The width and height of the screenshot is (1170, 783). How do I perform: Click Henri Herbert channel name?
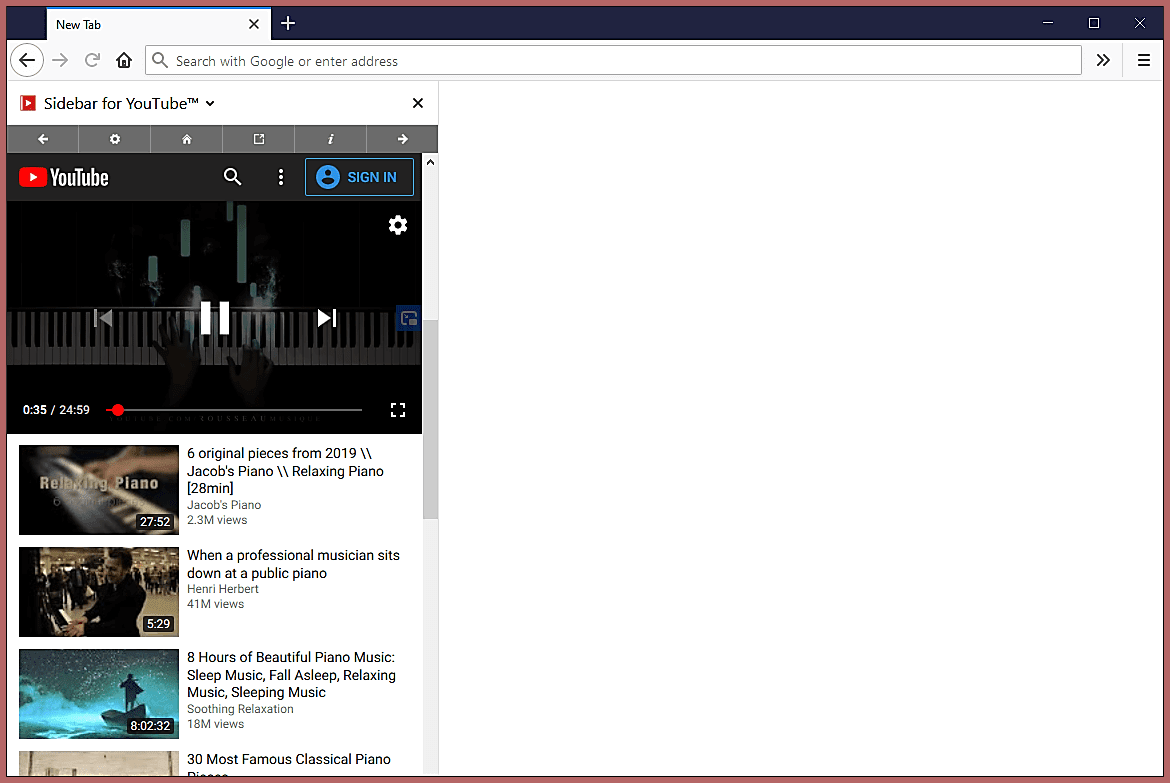(222, 589)
